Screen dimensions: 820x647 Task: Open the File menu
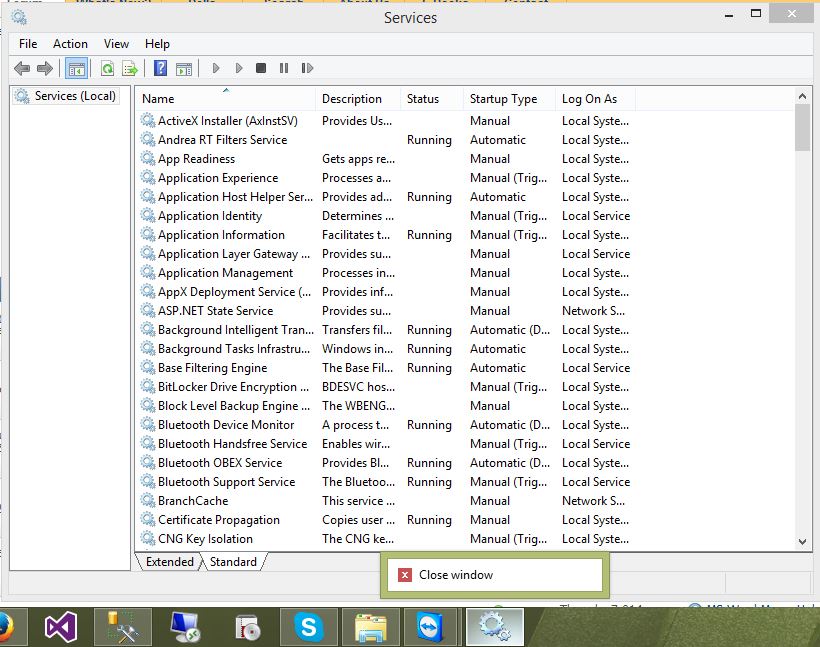click(x=28, y=44)
